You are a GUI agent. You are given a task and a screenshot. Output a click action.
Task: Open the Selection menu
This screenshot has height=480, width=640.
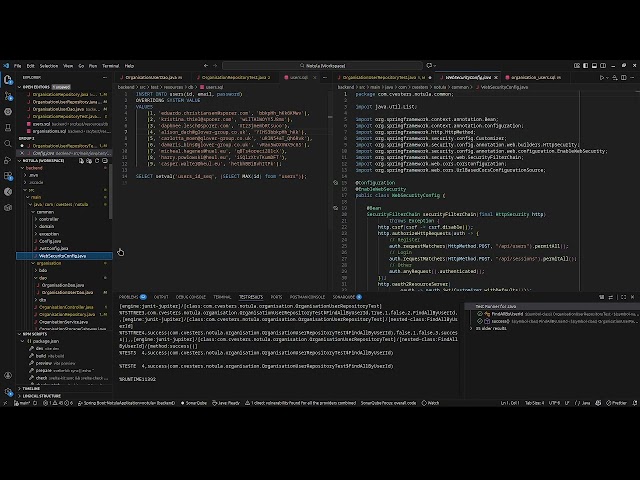coord(49,66)
